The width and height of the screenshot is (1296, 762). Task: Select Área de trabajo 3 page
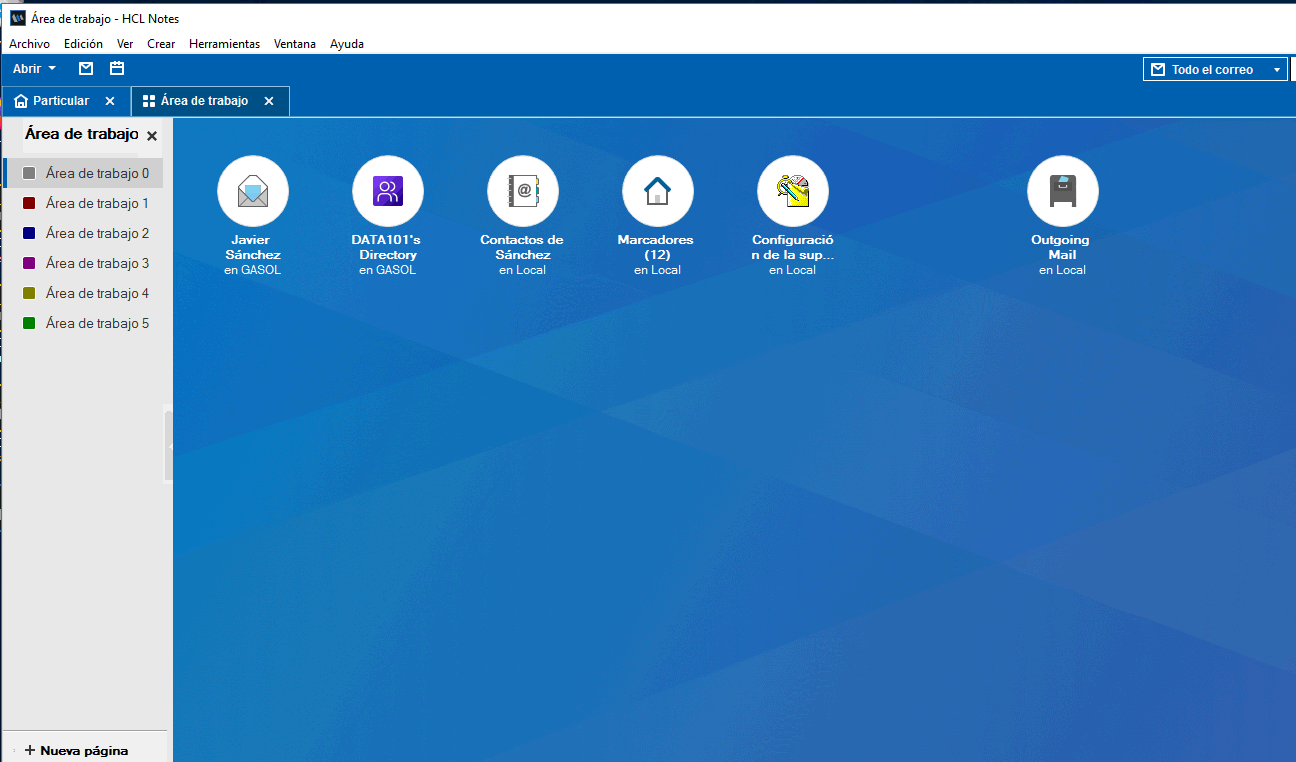click(85, 263)
